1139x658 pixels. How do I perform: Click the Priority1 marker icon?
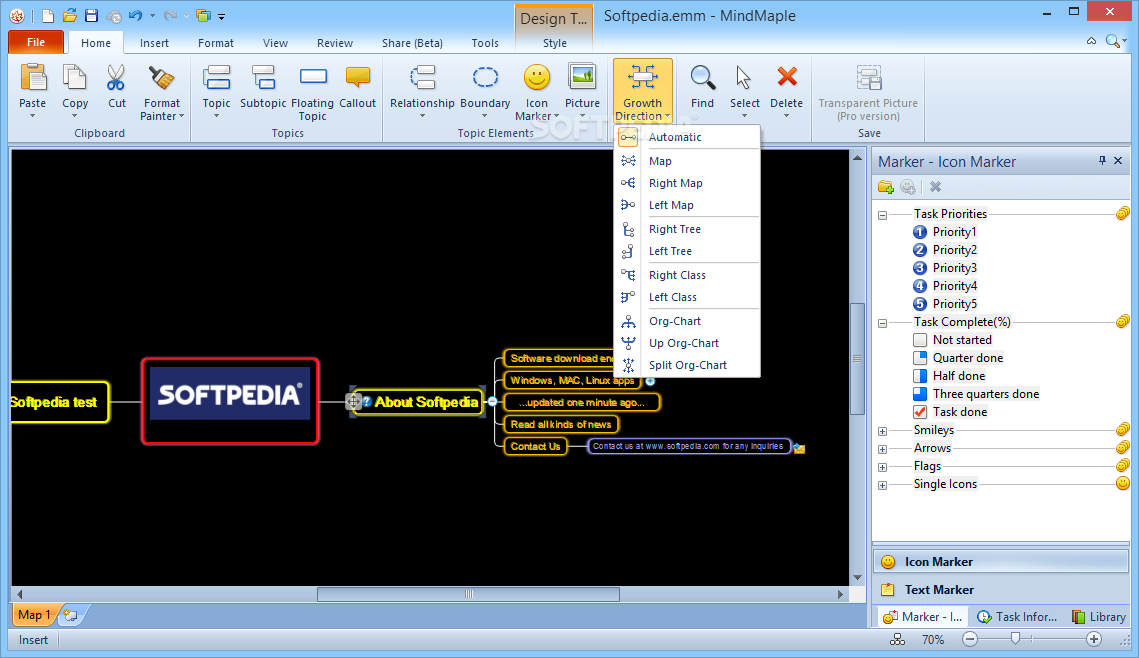click(920, 232)
